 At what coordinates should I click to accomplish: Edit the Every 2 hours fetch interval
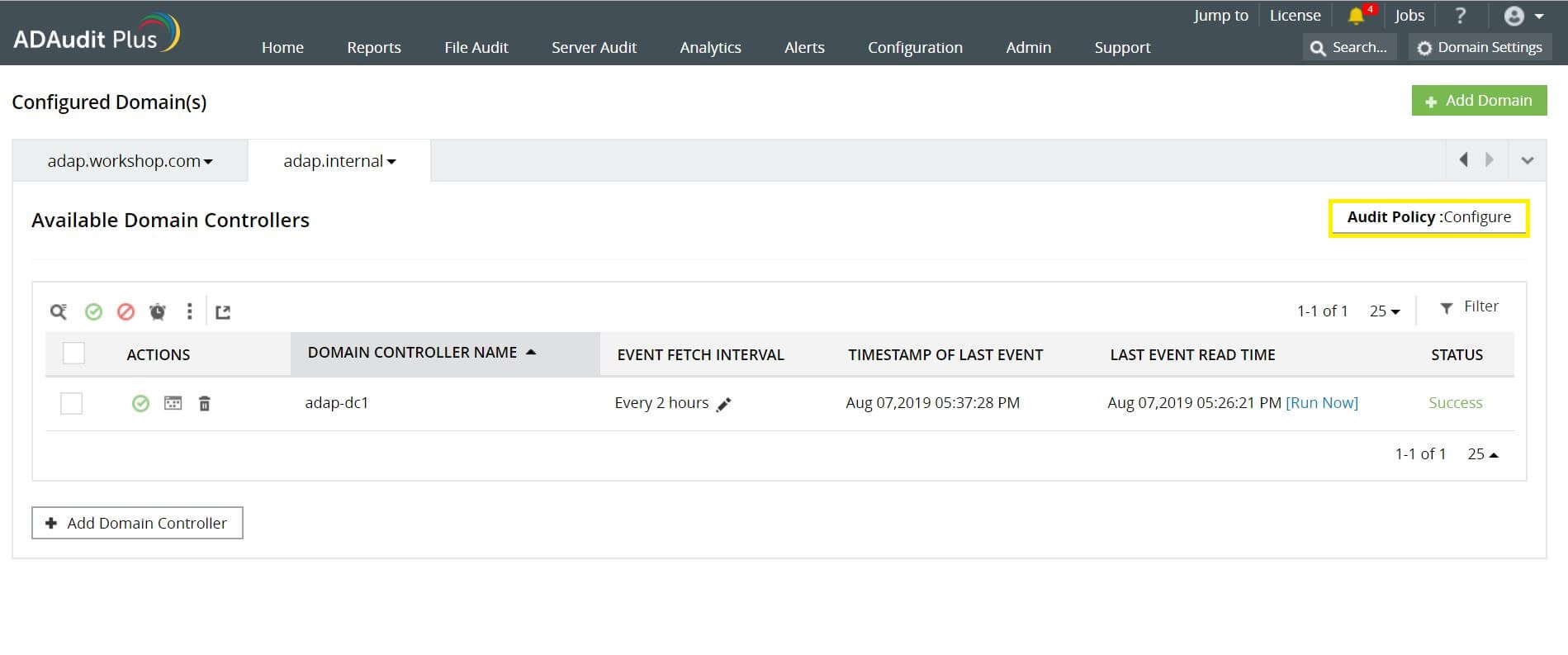(724, 404)
